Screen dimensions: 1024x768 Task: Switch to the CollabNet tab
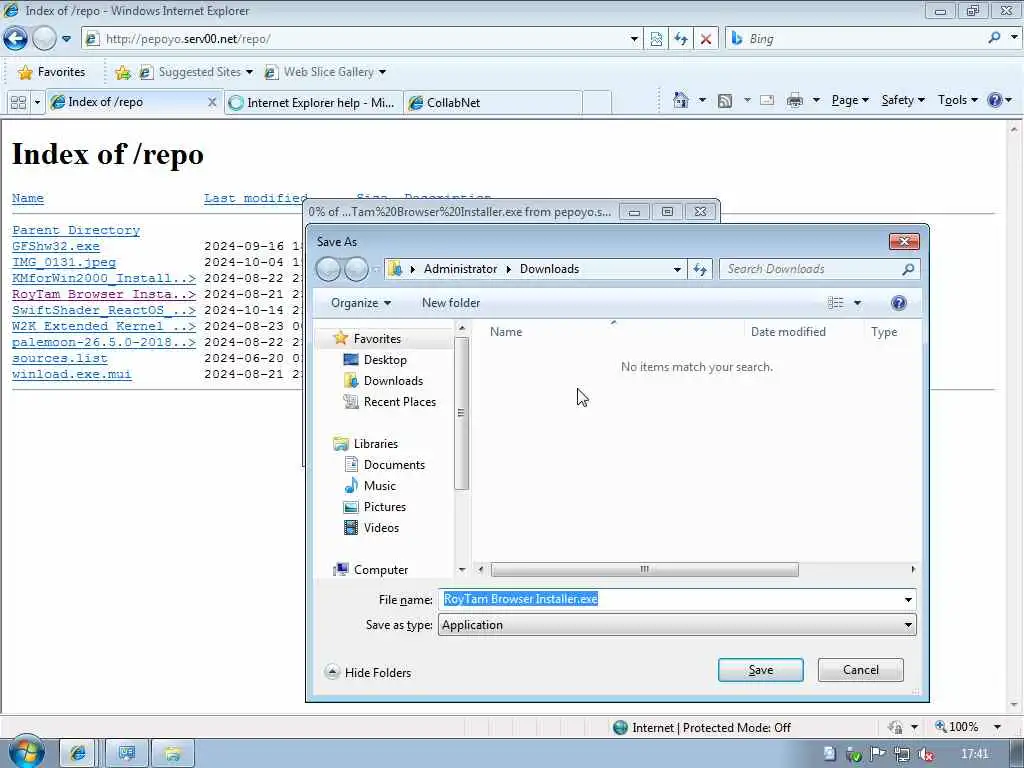coord(493,103)
